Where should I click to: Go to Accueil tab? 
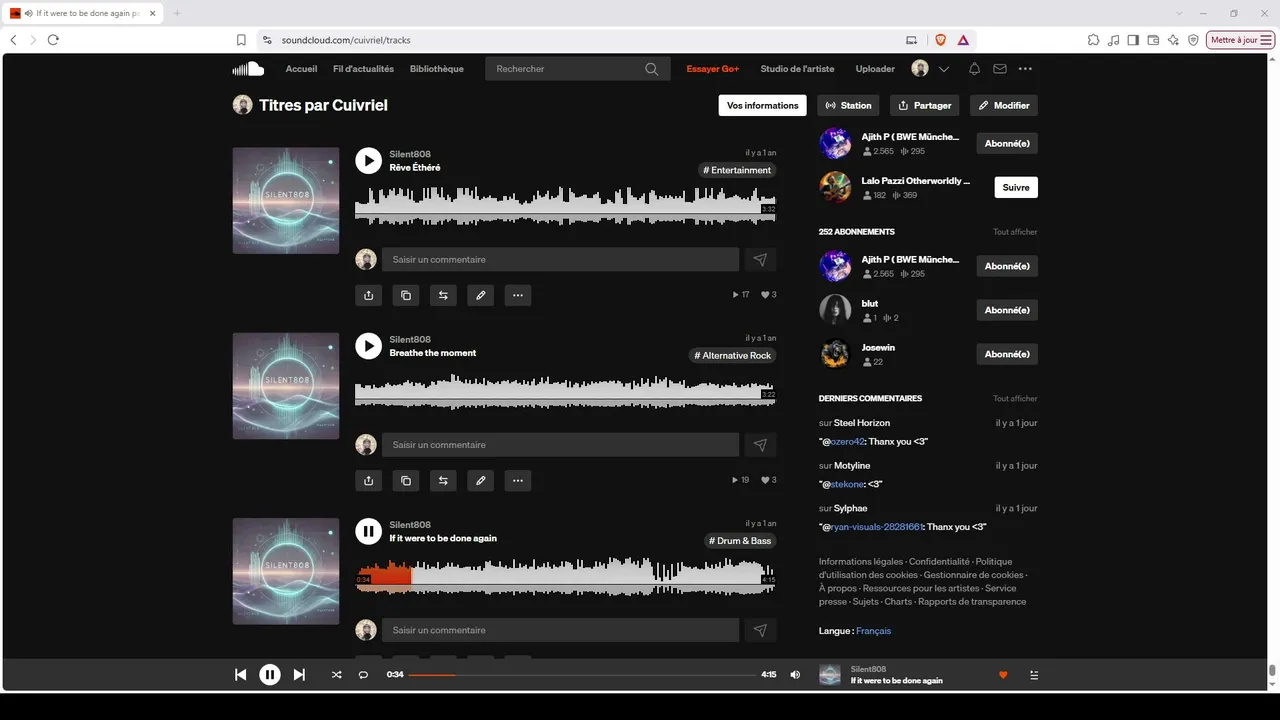[x=301, y=69]
